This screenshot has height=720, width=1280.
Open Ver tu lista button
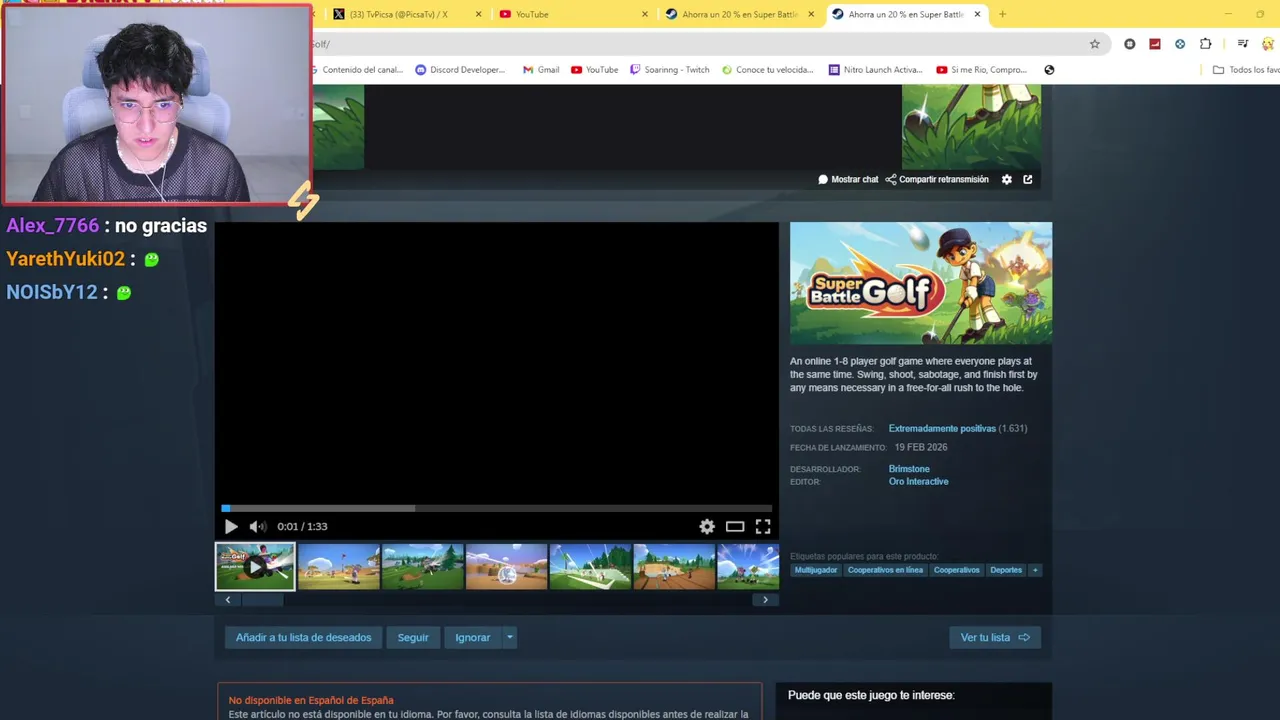(995, 637)
